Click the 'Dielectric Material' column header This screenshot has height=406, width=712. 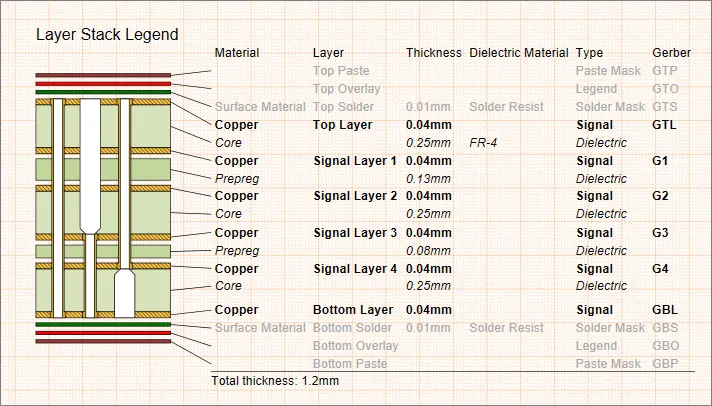coord(519,53)
